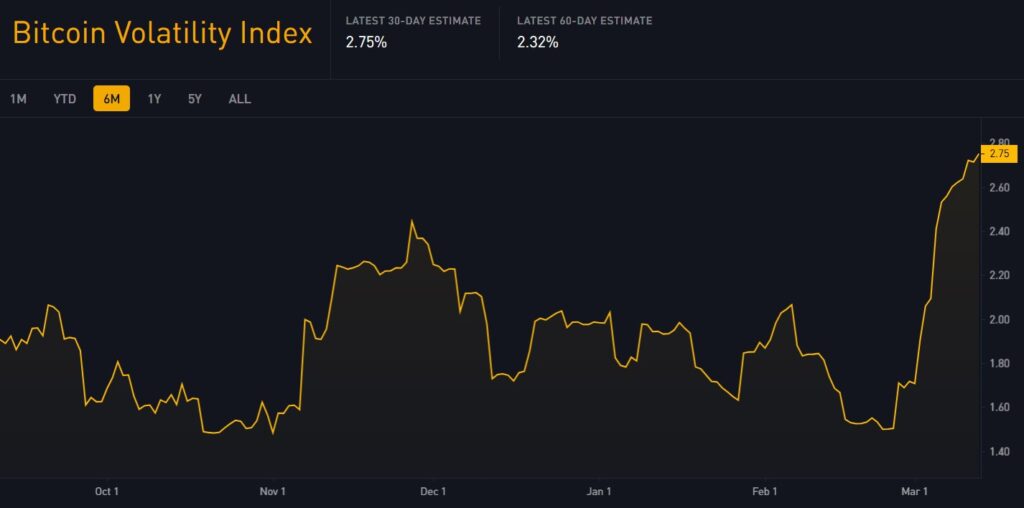
Task: Select the 1M time range tab
Action: 18,99
